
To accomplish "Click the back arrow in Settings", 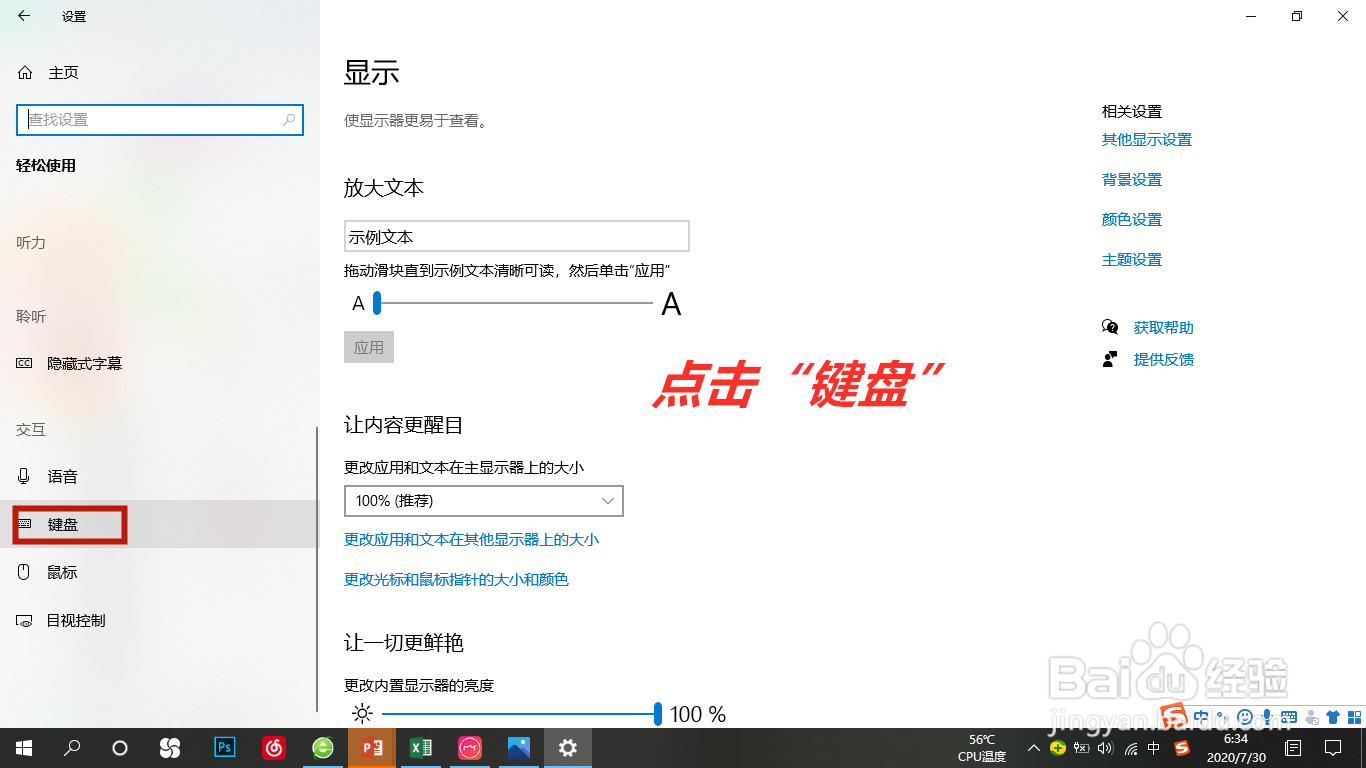I will (22, 16).
